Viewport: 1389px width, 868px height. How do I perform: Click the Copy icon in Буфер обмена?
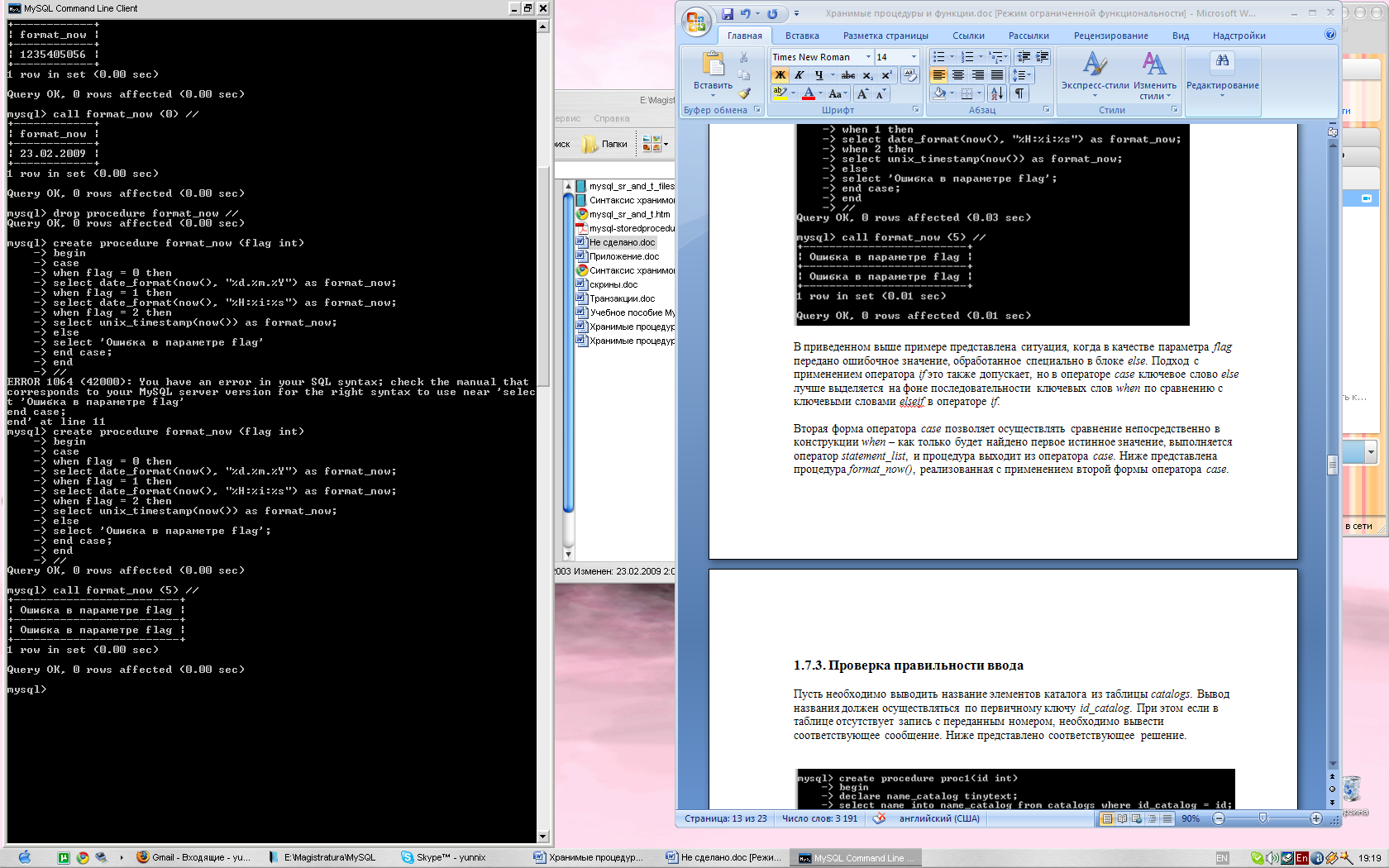744,75
